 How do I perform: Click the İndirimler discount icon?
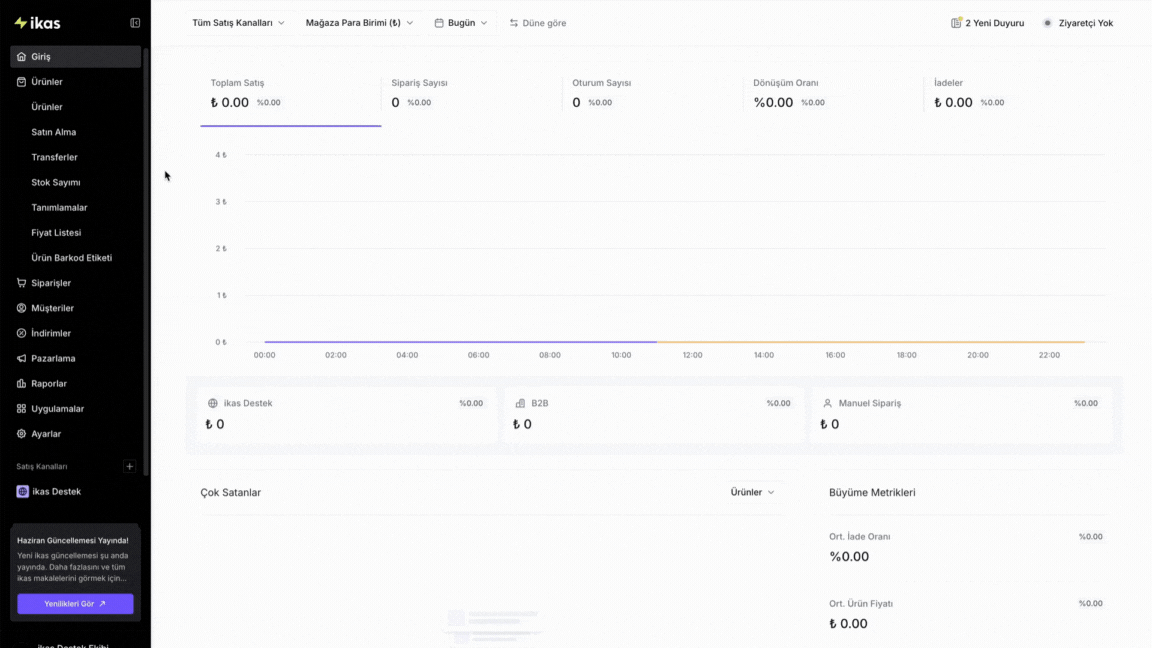(x=21, y=333)
